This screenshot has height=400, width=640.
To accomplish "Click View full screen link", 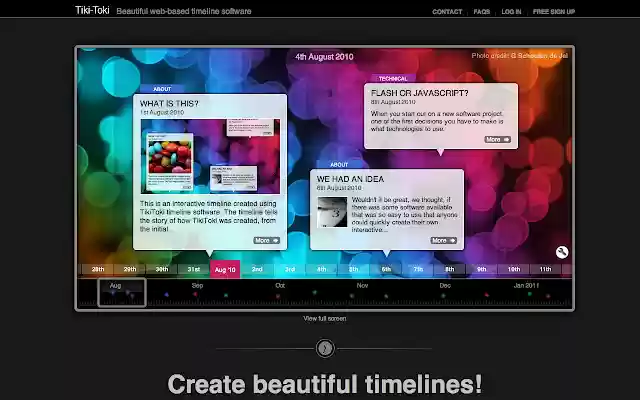I will [324, 318].
